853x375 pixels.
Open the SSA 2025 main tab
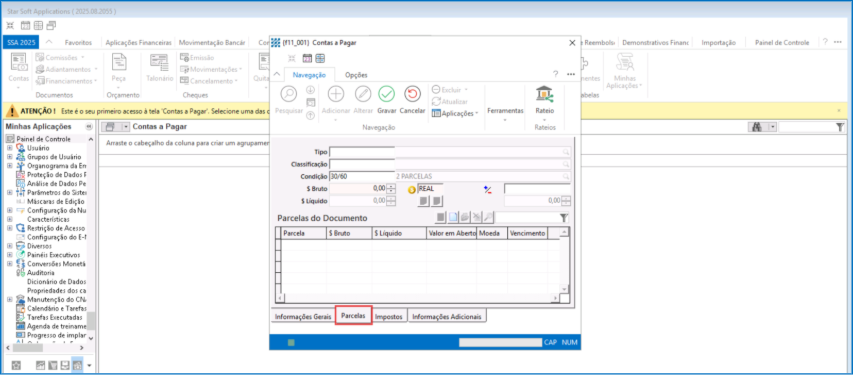click(20, 42)
